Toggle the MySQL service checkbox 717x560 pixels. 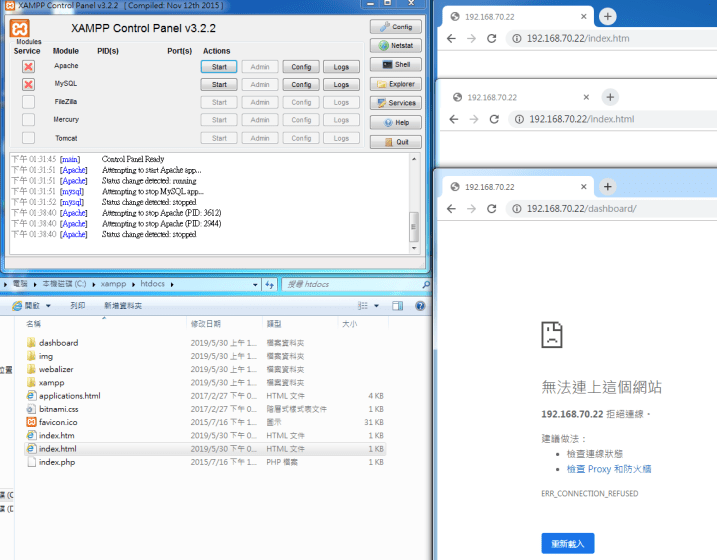point(28,84)
